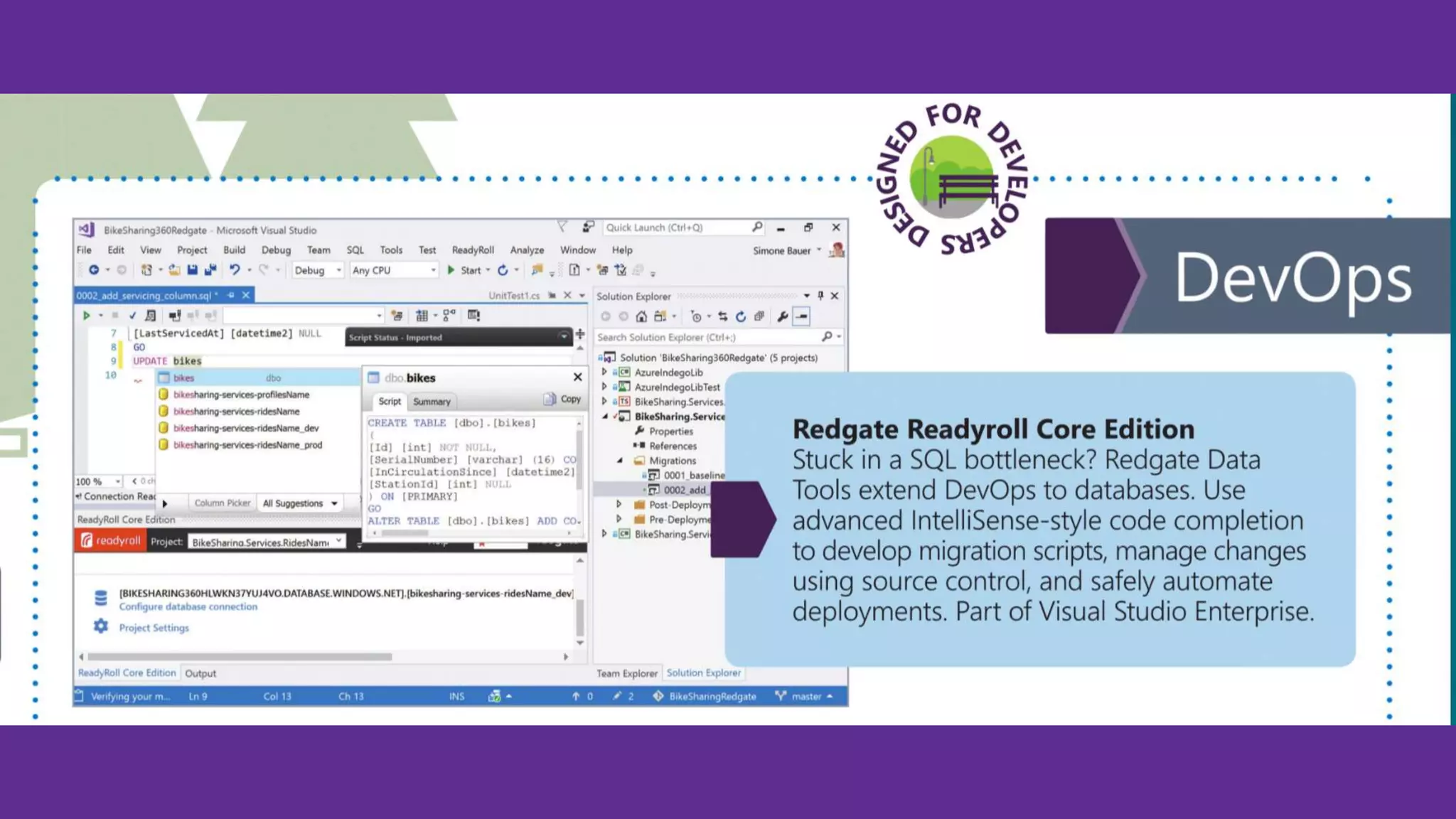
Task: Click the Copy button in dbo.bikes popup
Action: [562, 400]
